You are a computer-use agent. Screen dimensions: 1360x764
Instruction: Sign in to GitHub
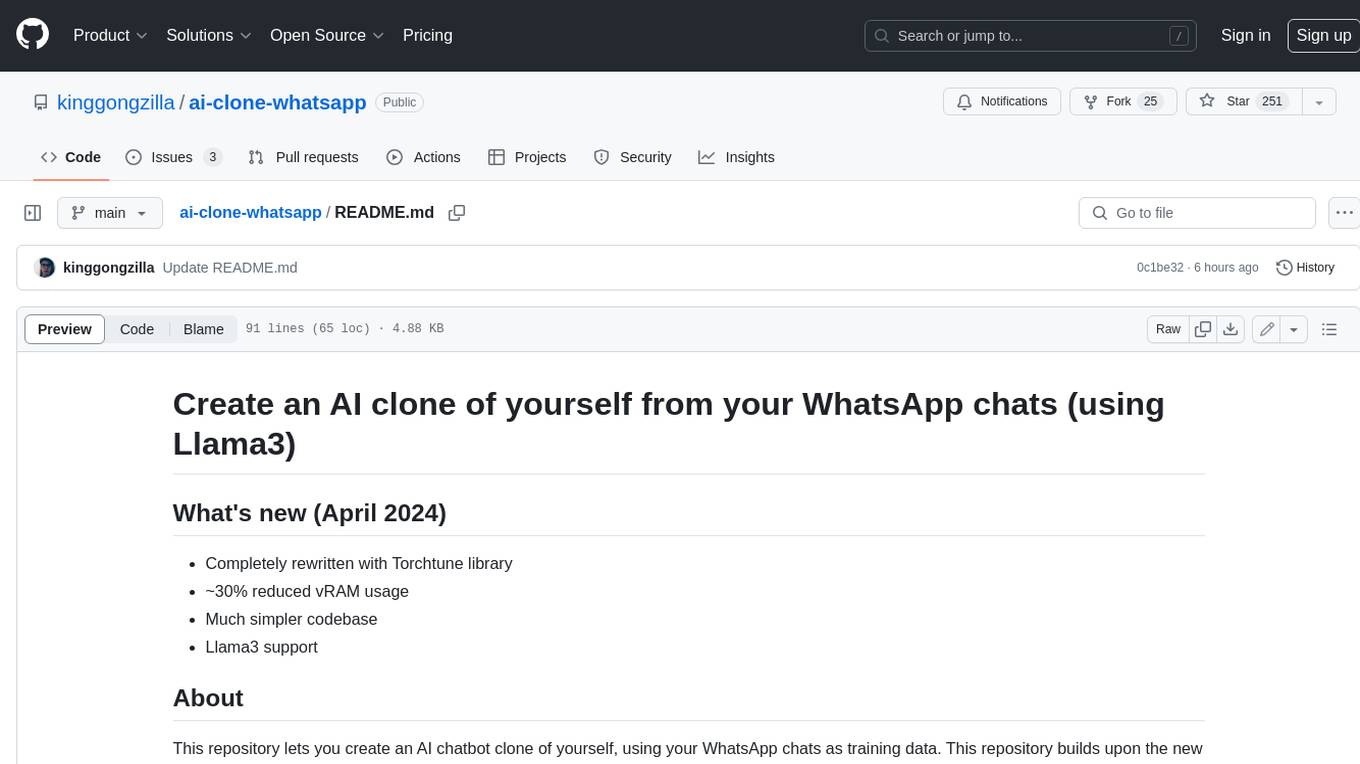coord(1245,35)
